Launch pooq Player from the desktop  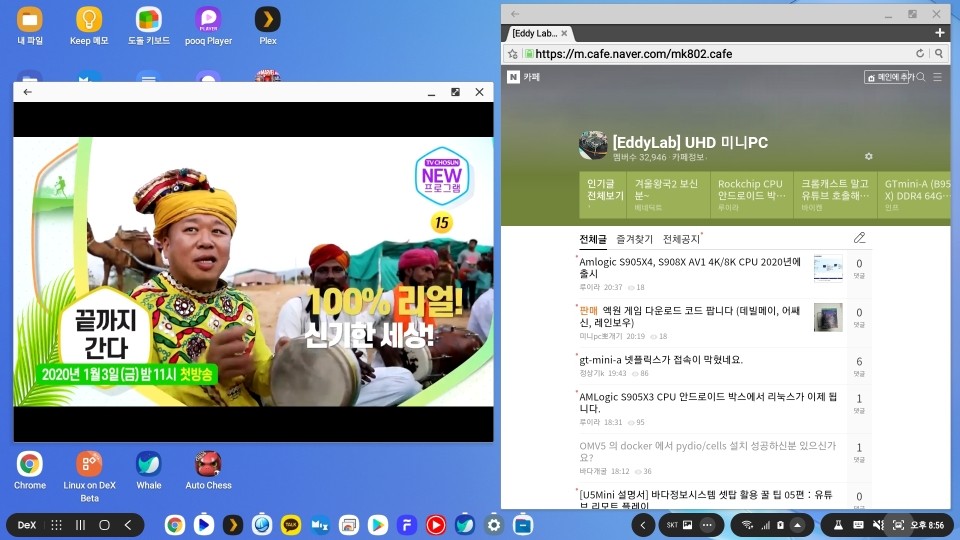click(x=208, y=25)
